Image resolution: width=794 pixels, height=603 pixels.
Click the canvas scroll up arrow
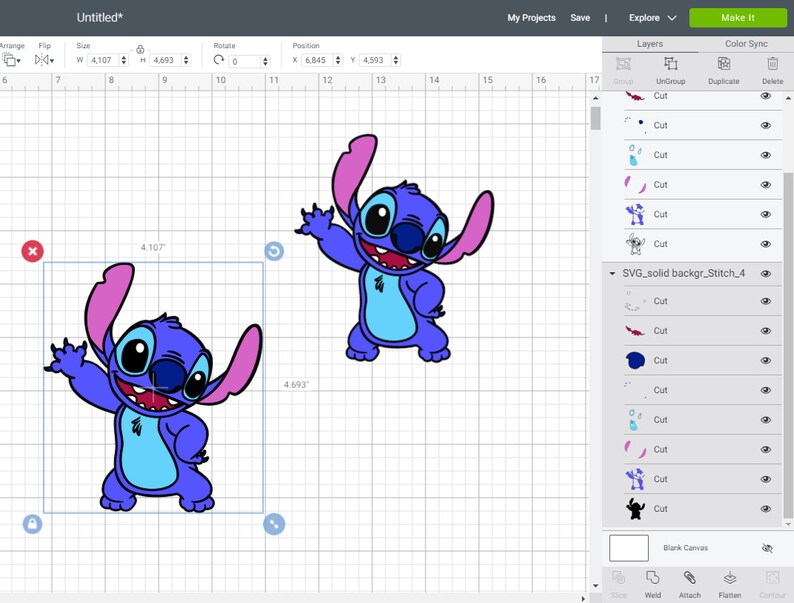596,97
